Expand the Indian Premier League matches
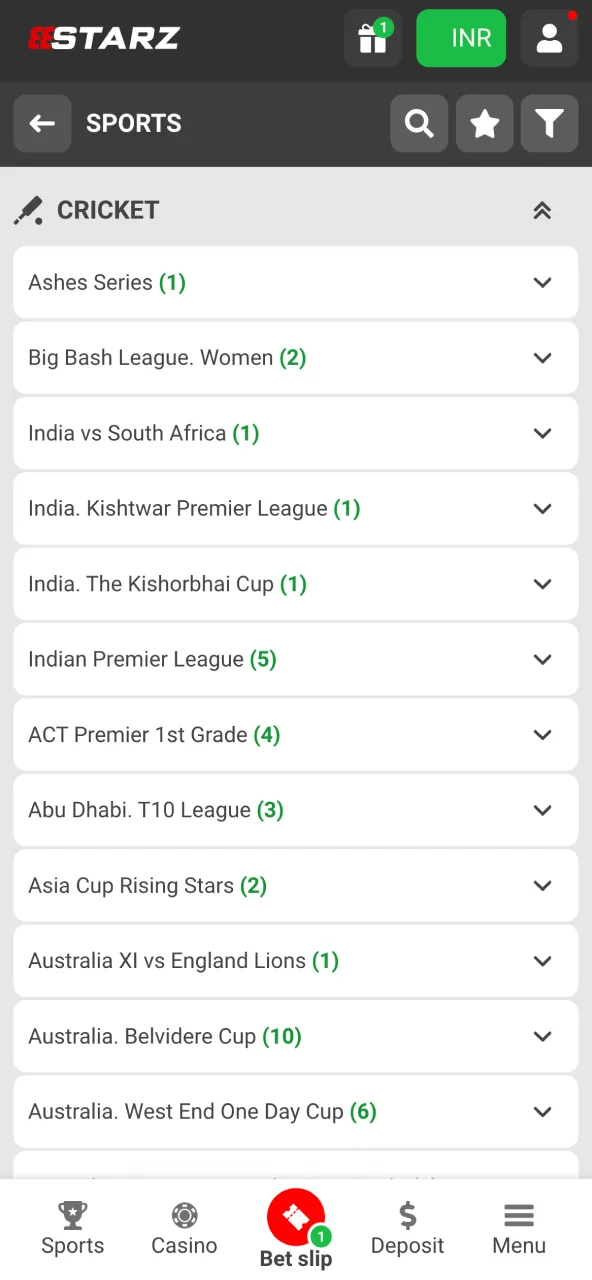The image size is (592, 1280). tap(296, 659)
